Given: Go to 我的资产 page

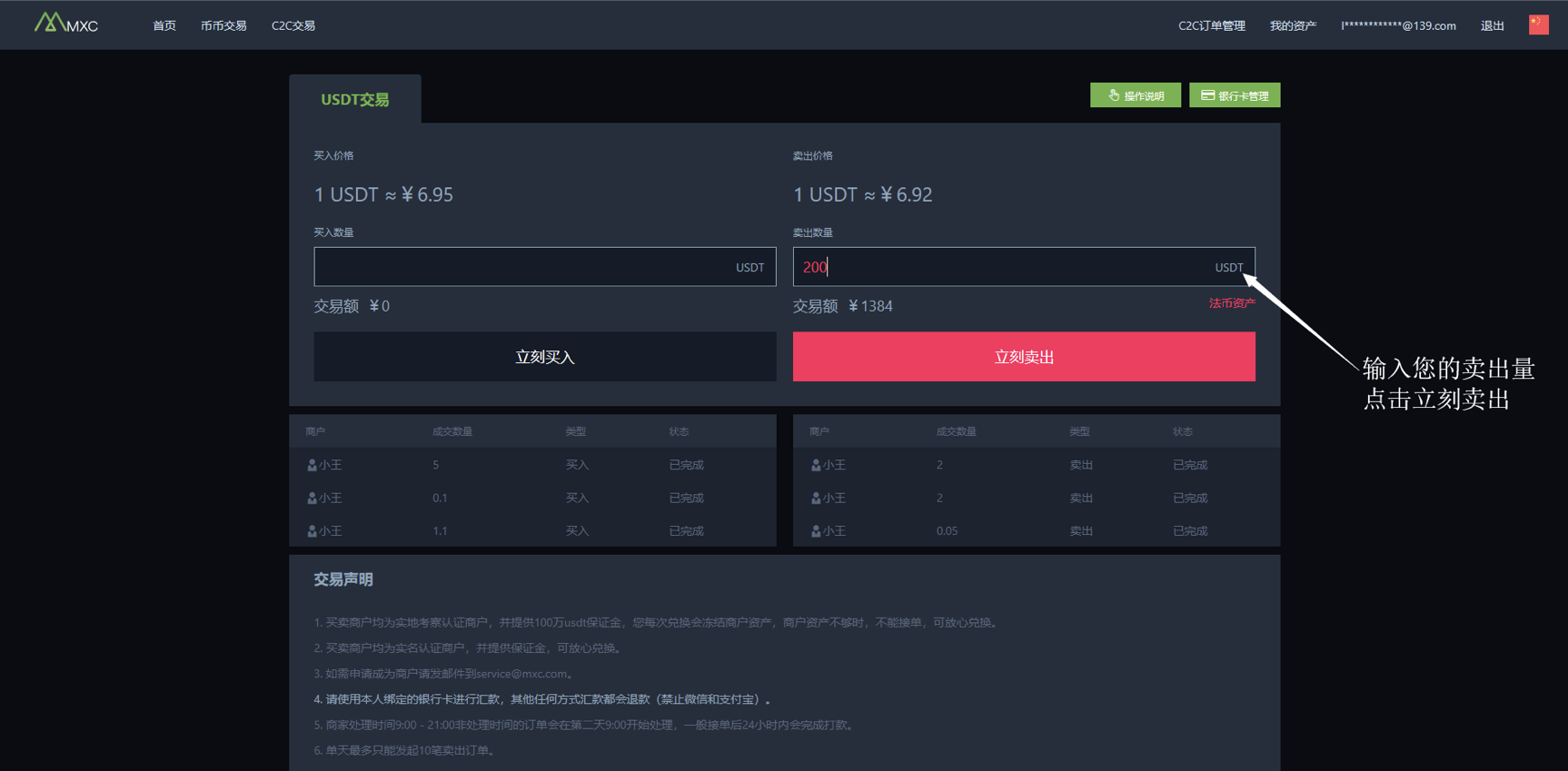Looking at the screenshot, I should pyautogui.click(x=1292, y=25).
